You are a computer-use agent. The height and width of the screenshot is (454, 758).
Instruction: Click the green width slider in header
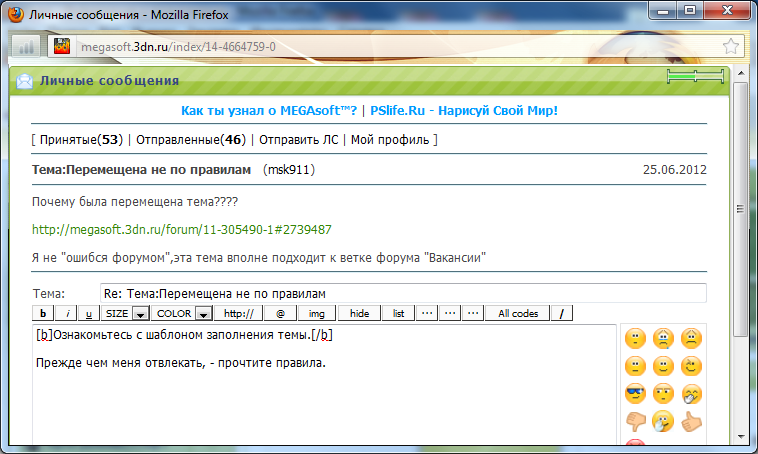695,76
